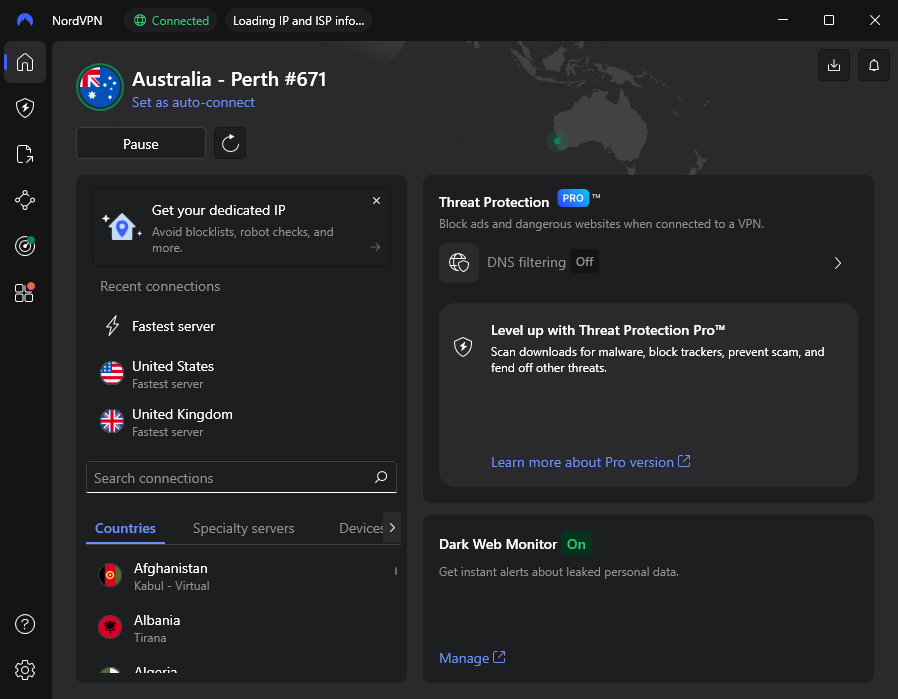Select Albania Tirana country row
The image size is (898, 699).
tap(241, 628)
